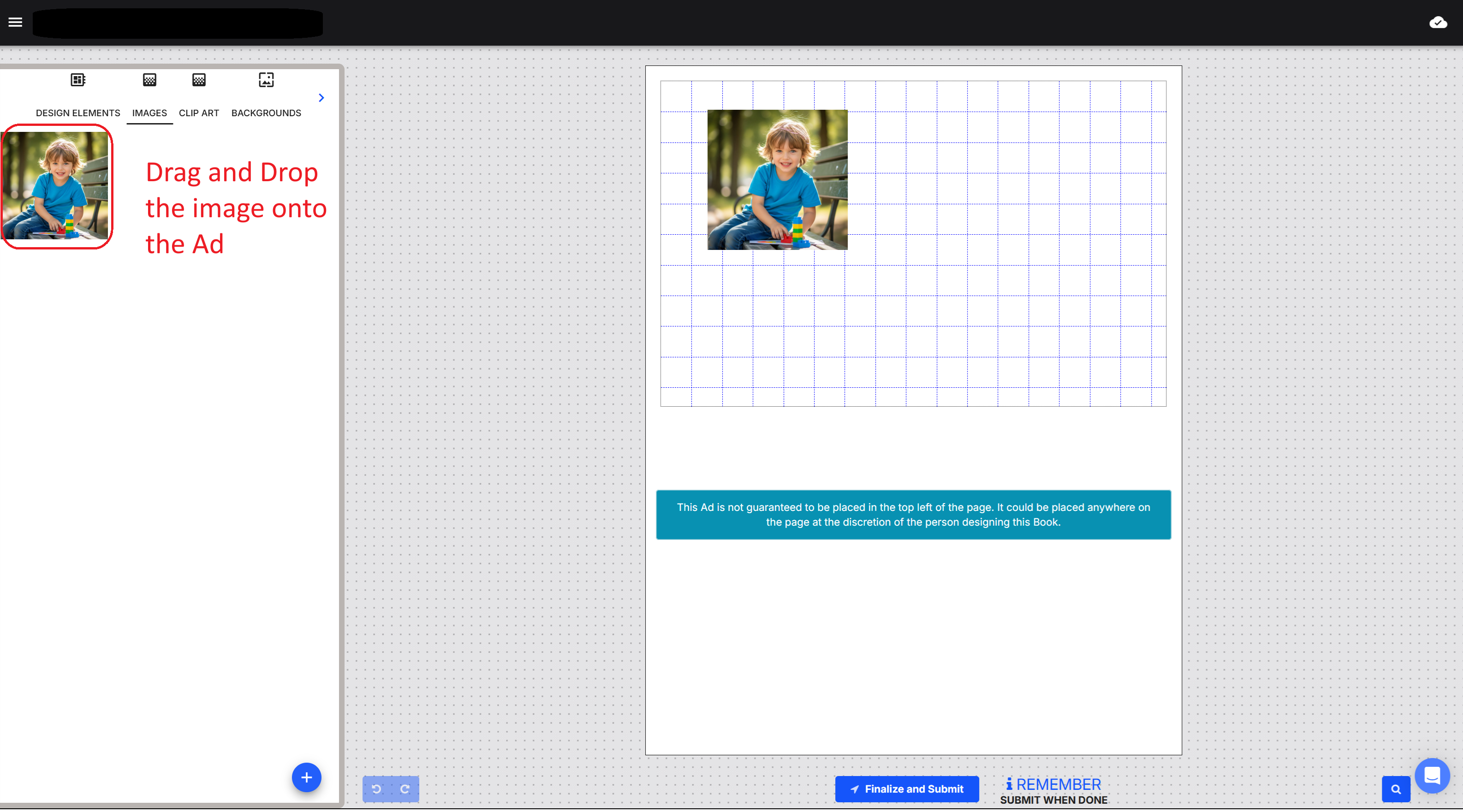Switch to the CLIP ART tab
This screenshot has height=812, width=1463.
click(x=199, y=113)
